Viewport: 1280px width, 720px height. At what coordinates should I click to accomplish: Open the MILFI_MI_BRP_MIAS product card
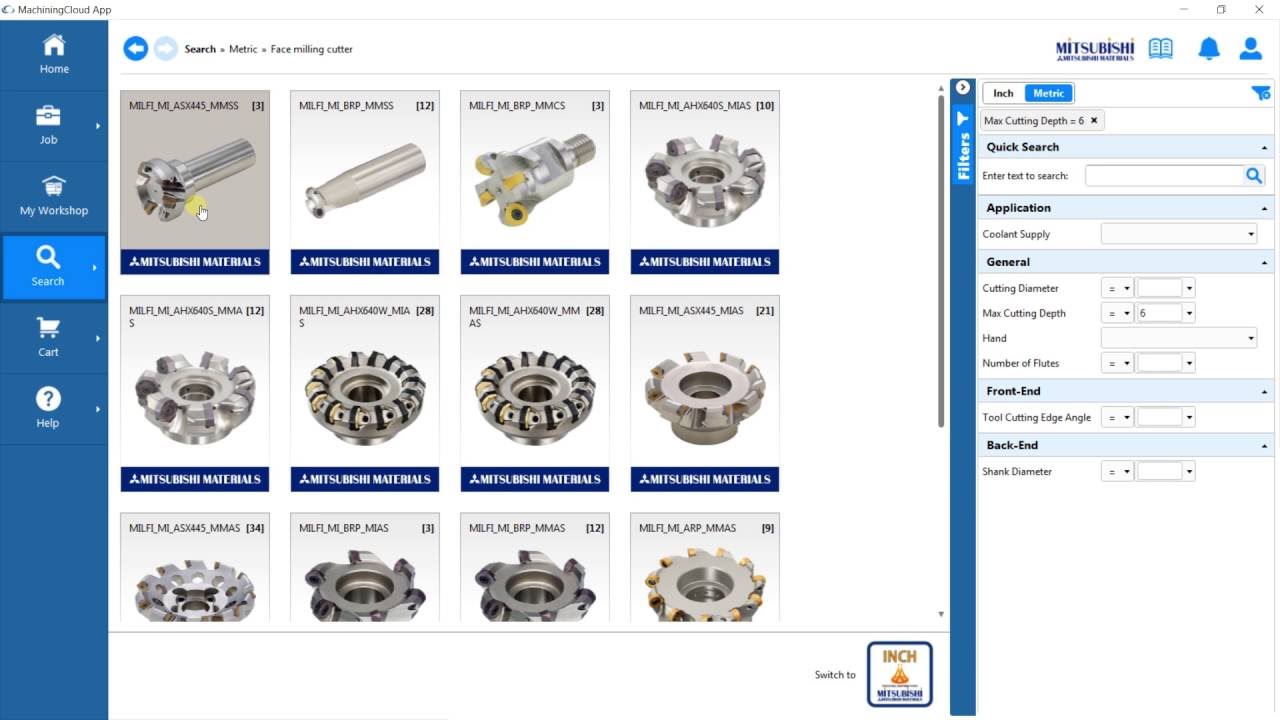(x=365, y=567)
